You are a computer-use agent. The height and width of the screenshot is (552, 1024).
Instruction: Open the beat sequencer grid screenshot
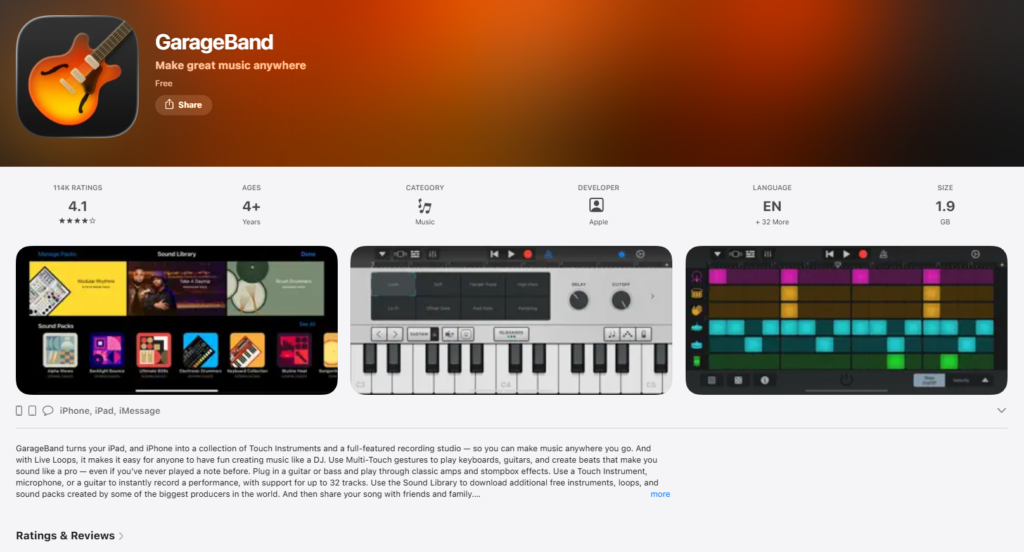tap(846, 320)
